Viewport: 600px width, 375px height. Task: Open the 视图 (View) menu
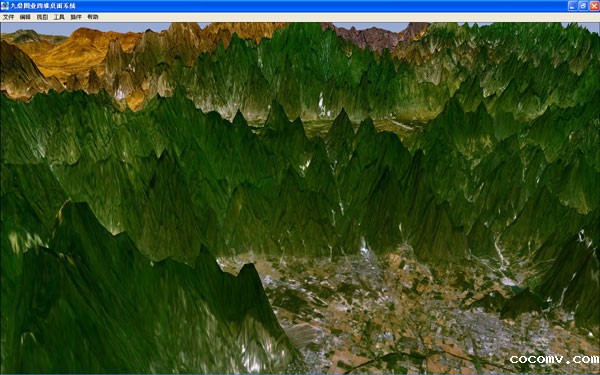point(42,17)
